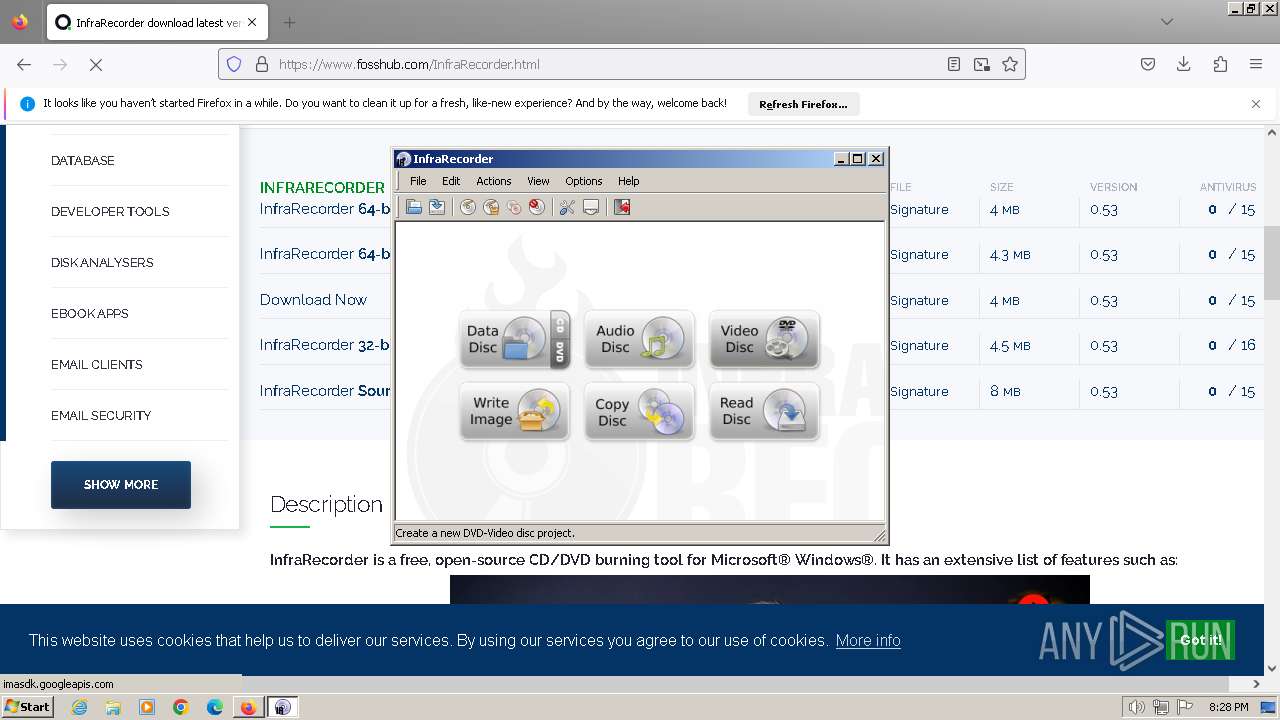1280x720 pixels.
Task: Open the Edit menu in InfraRecorder
Action: [451, 181]
